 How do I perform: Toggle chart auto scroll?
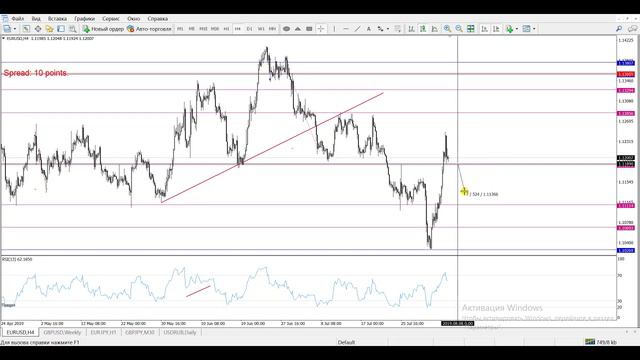click(x=484, y=29)
